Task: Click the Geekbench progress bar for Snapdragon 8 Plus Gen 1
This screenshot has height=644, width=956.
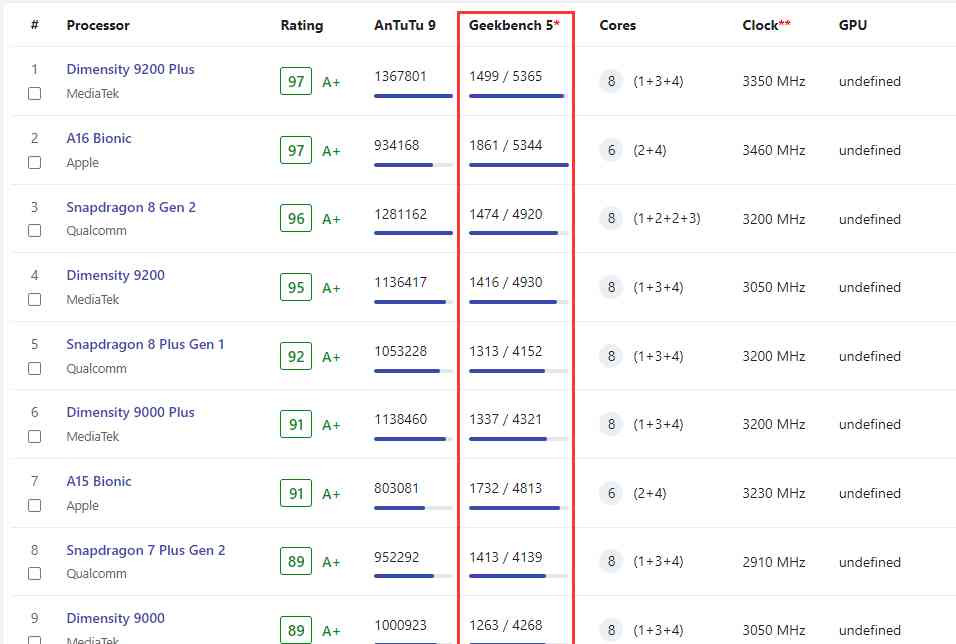Action: (518, 371)
